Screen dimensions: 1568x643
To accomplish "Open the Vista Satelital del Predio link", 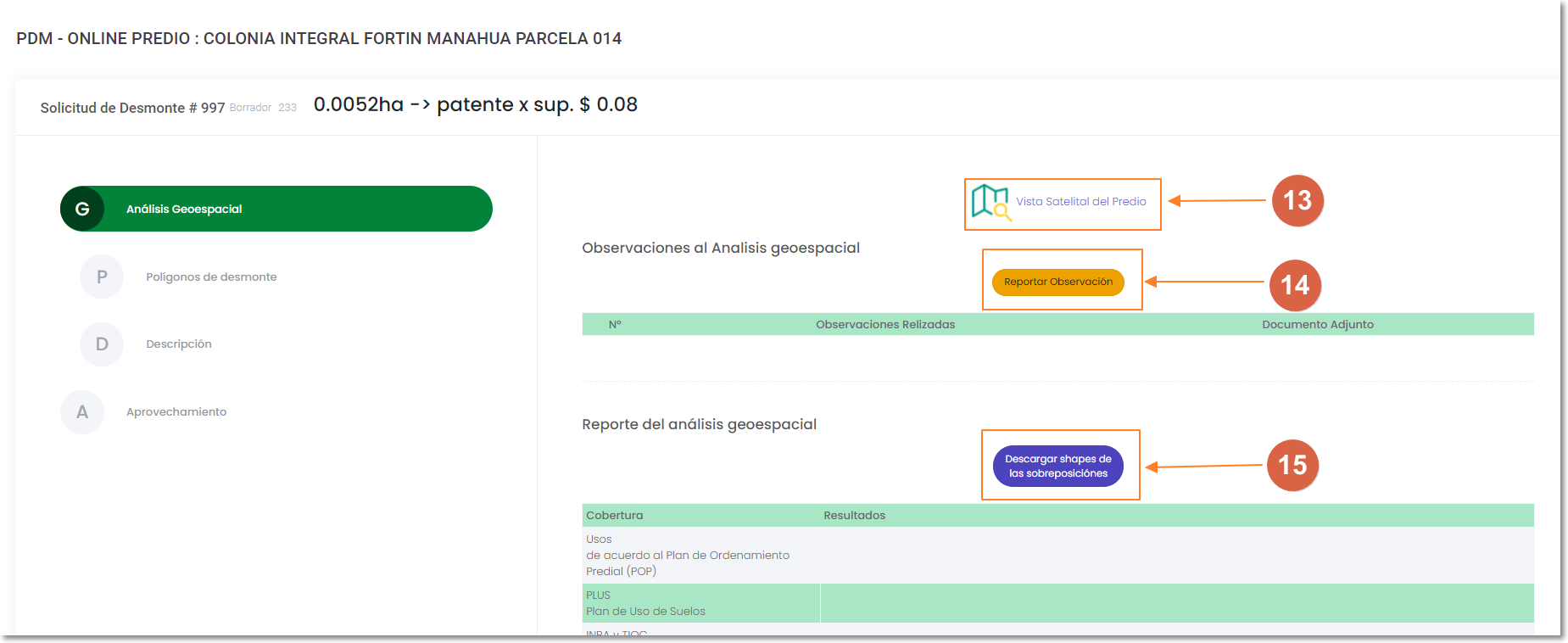I will 1080,202.
